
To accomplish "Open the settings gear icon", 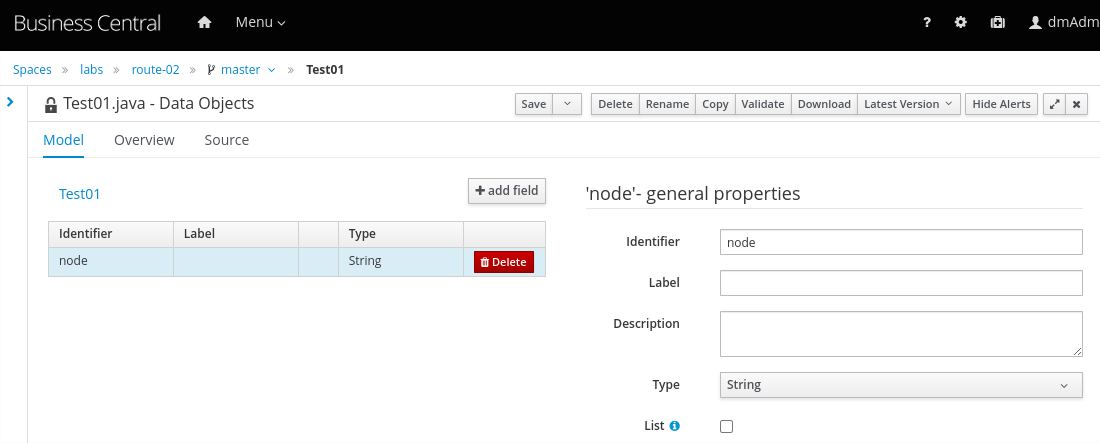I will (x=961, y=22).
